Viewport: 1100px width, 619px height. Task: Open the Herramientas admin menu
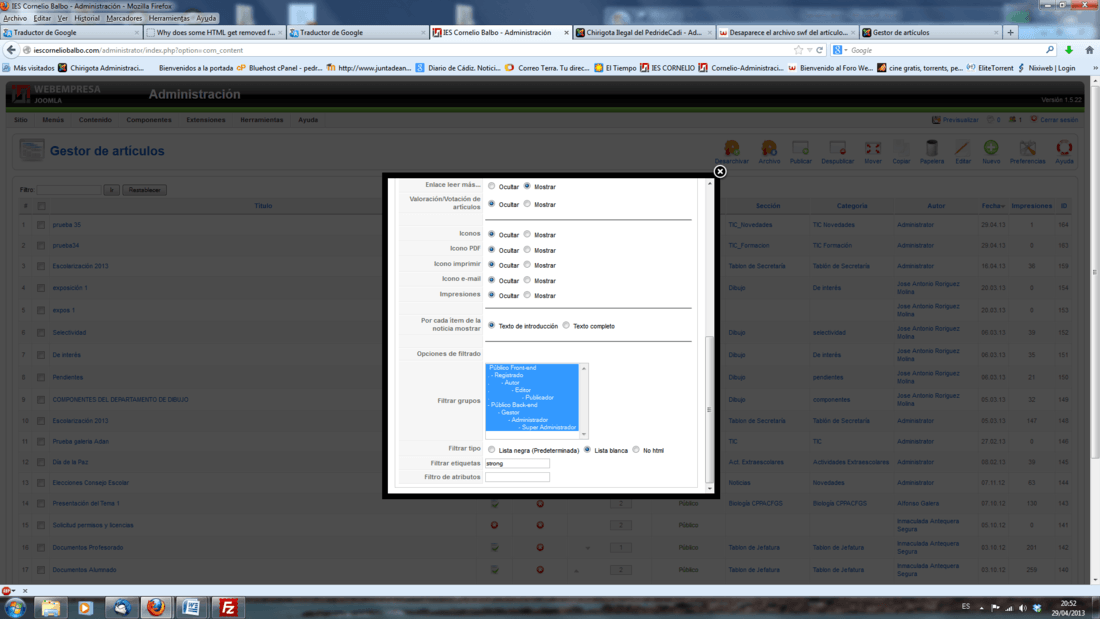click(262, 120)
